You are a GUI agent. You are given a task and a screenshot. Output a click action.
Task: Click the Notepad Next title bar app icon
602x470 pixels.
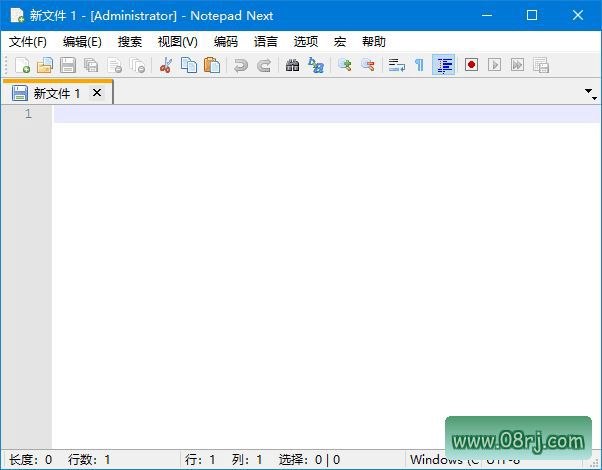(x=17, y=15)
